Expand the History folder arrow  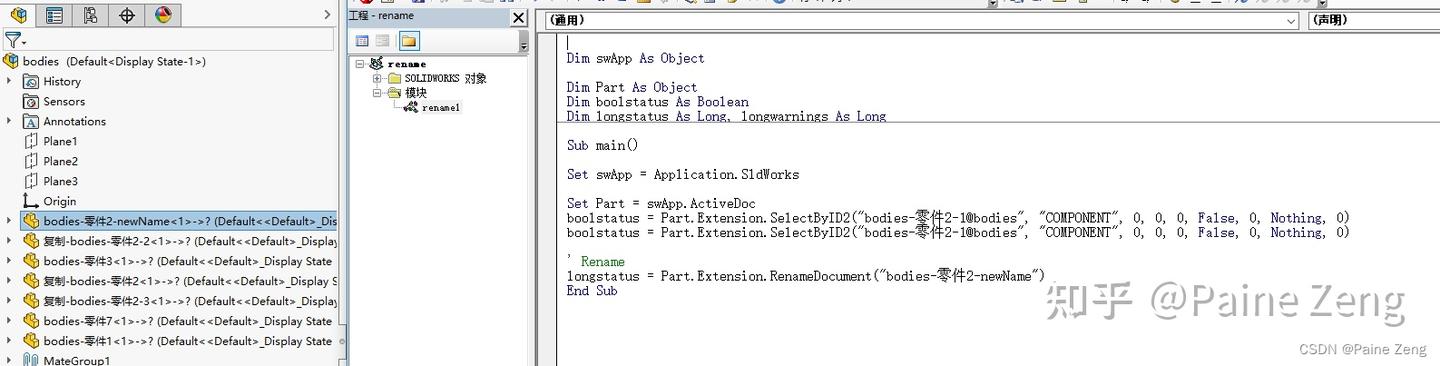tap(9, 81)
